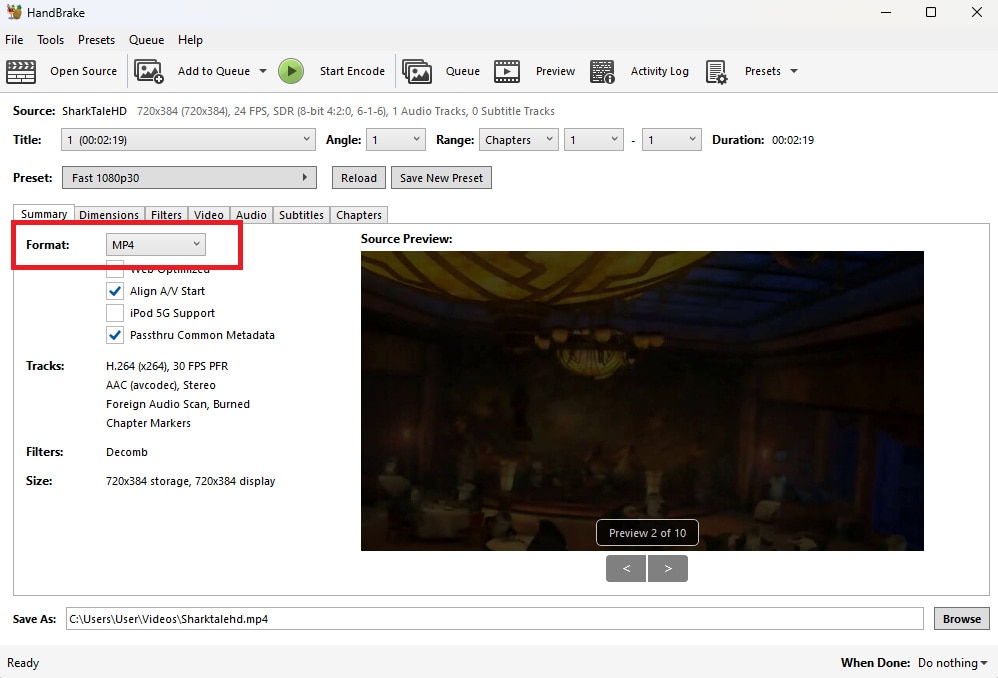Click the Add to Queue picture icon
The width and height of the screenshot is (998, 678).
[x=149, y=71]
